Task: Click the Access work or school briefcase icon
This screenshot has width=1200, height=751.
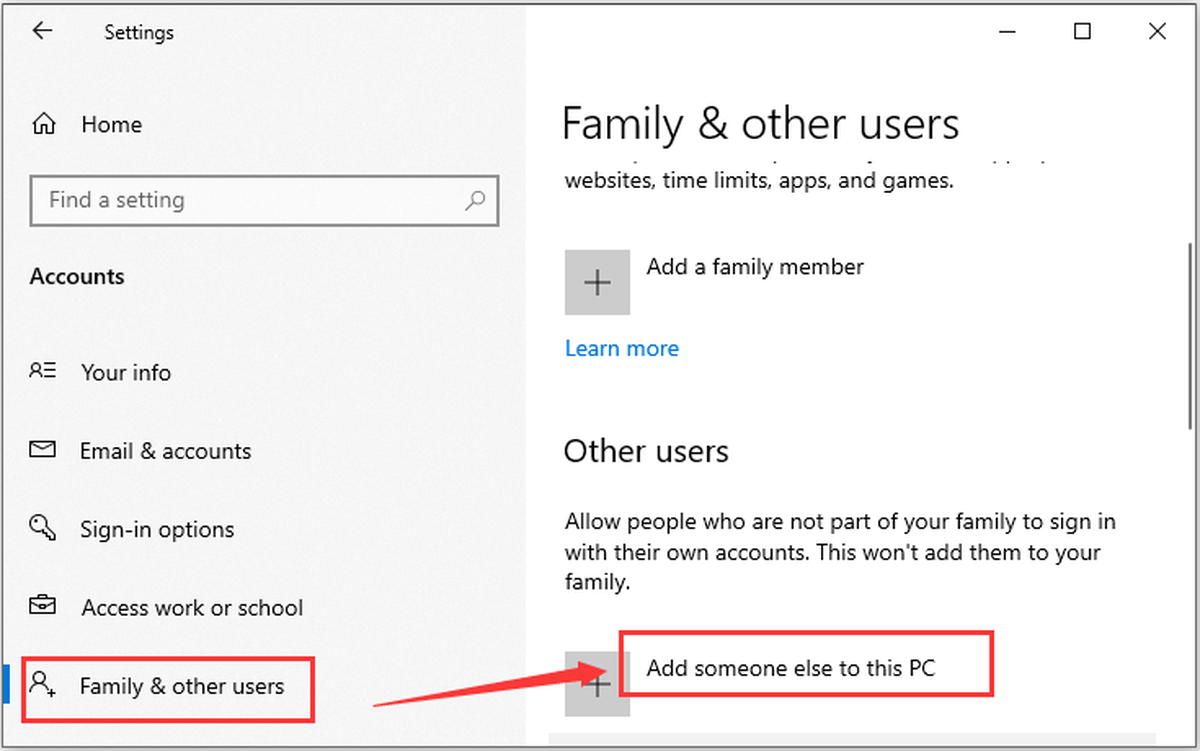Action: click(43, 606)
